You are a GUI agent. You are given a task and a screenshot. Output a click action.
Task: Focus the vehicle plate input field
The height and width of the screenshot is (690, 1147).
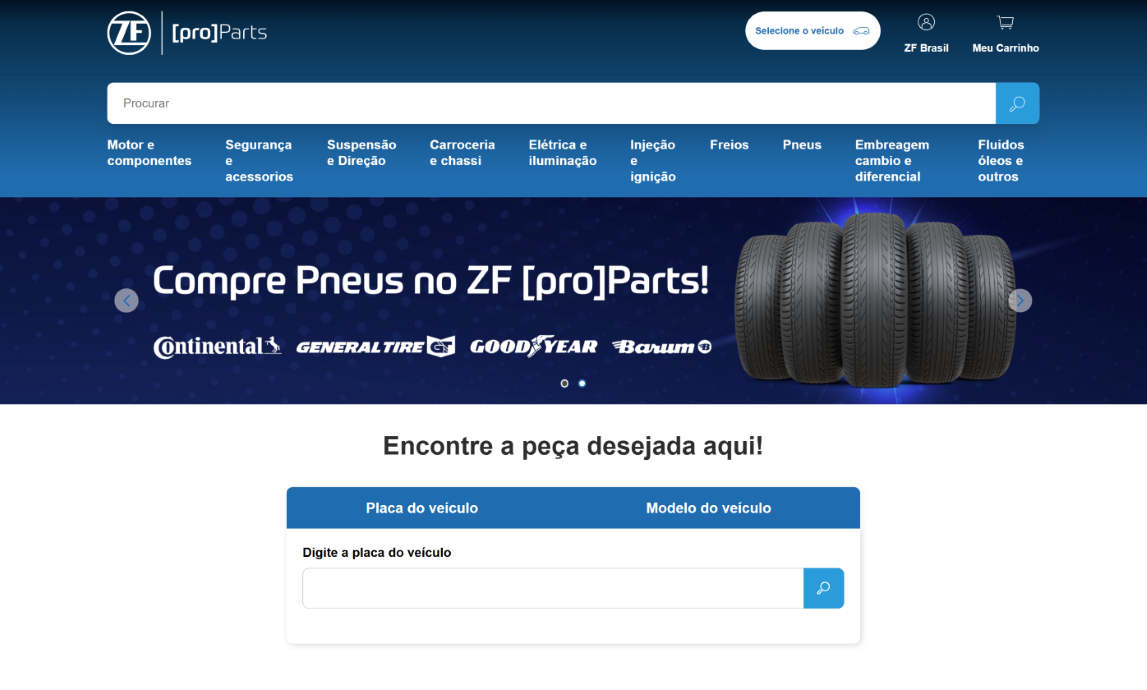tap(552, 588)
